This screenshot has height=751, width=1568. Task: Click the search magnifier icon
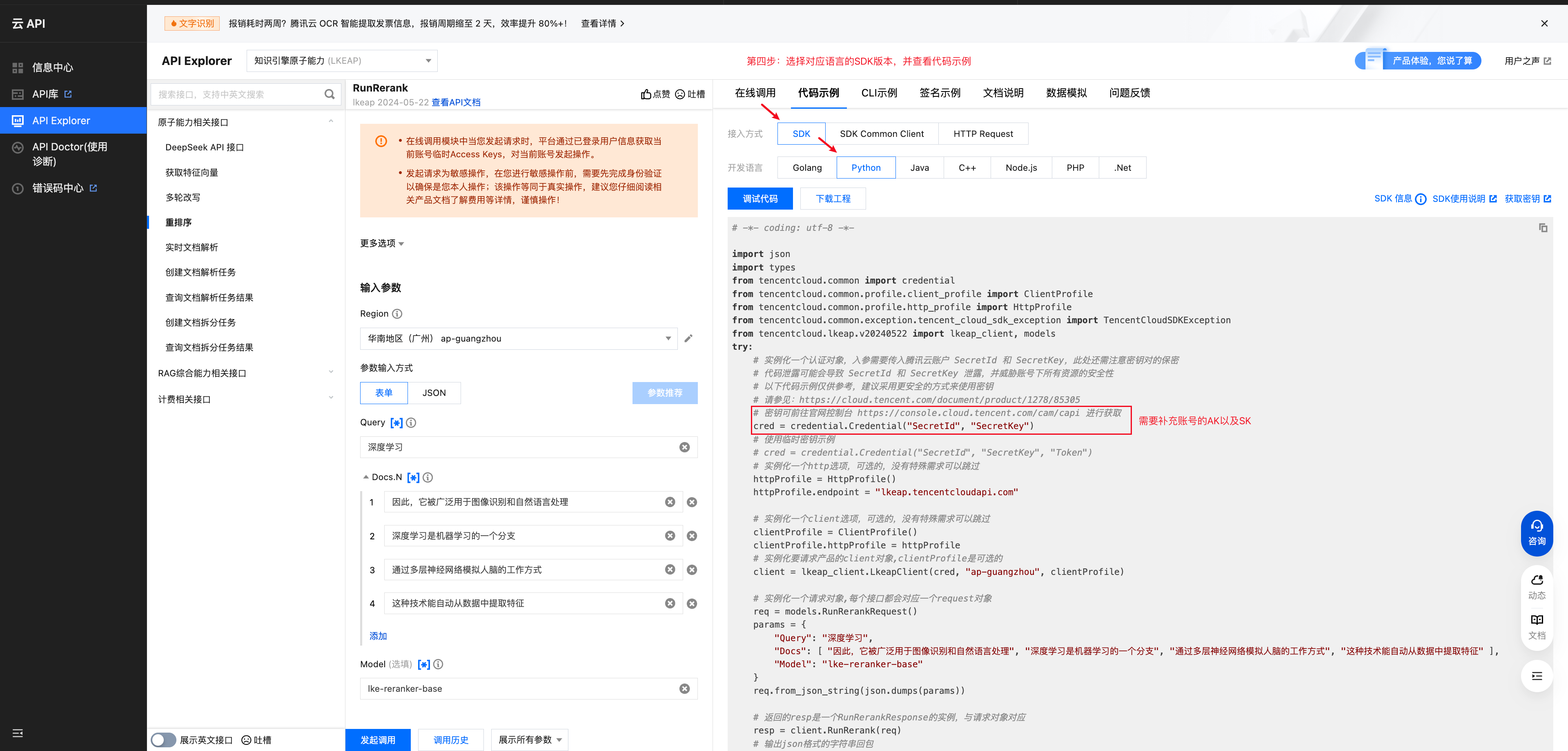point(329,94)
